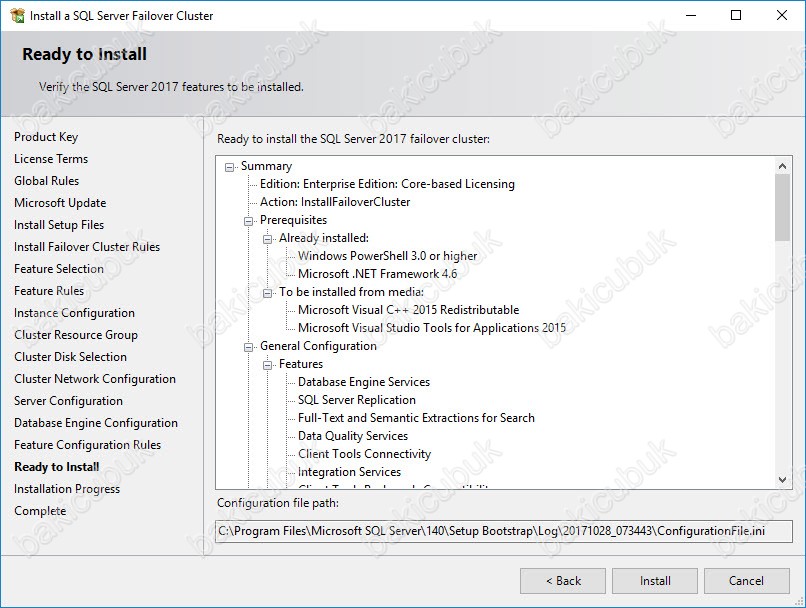The height and width of the screenshot is (608, 806).
Task: Select Microsoft .NET Framework 4.6 item
Action: click(377, 274)
